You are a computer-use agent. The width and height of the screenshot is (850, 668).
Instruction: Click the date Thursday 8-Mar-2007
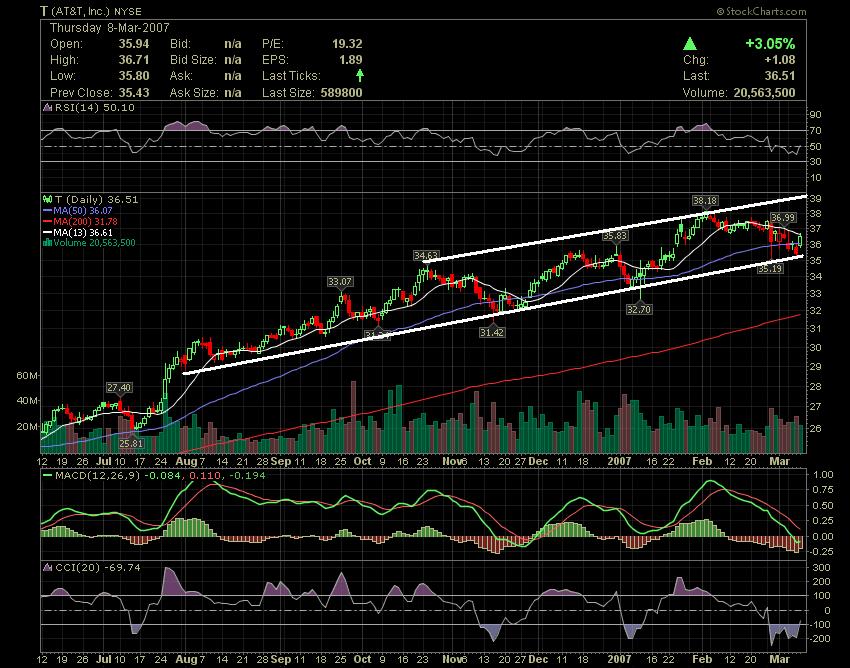pos(110,28)
